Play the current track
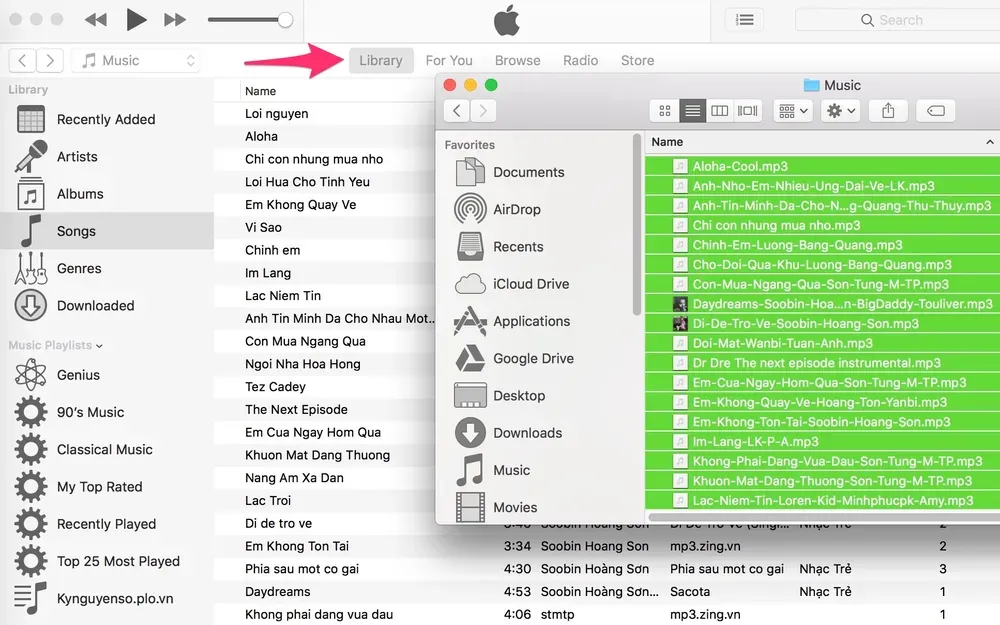This screenshot has width=1000, height=625. 137,19
